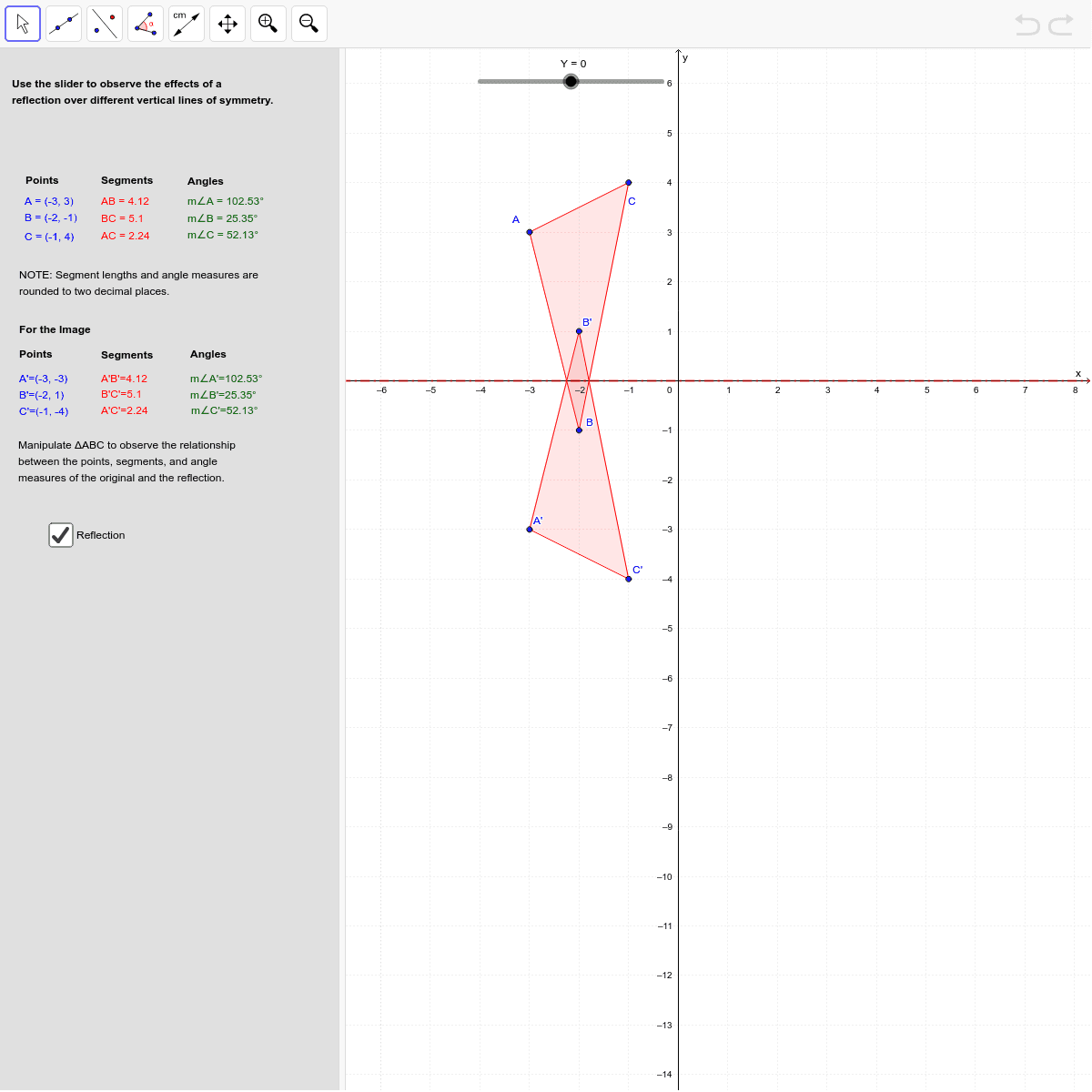
Task: Click the Zoom Out tool
Action: point(309,24)
